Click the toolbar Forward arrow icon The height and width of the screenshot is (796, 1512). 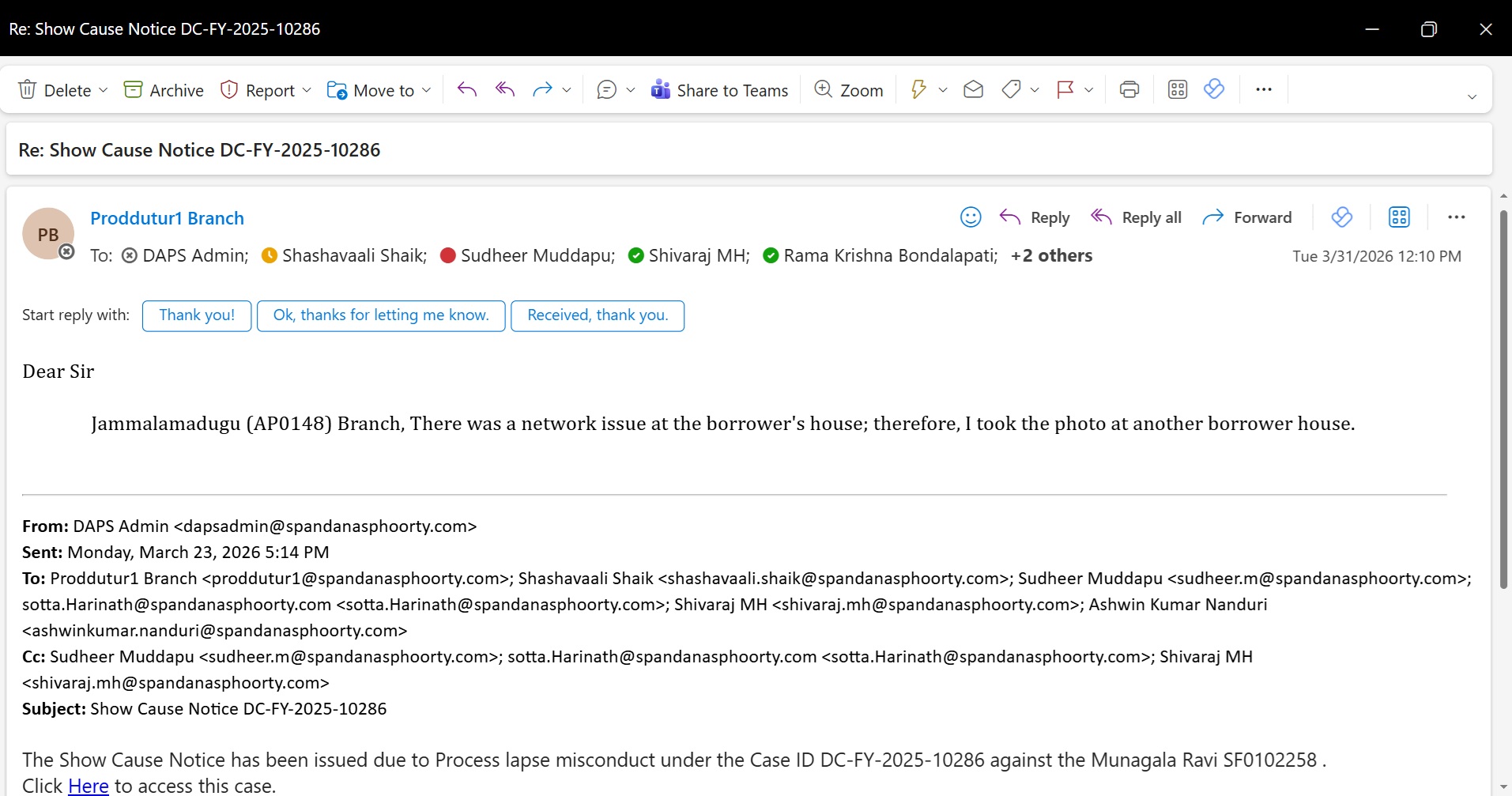pyautogui.click(x=541, y=90)
